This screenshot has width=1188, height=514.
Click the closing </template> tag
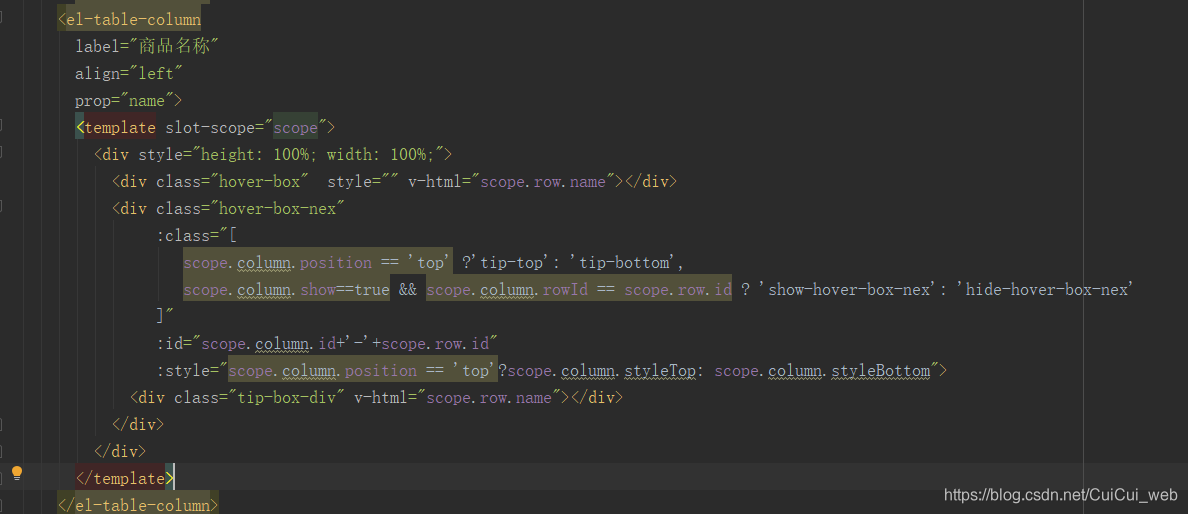coord(124,479)
